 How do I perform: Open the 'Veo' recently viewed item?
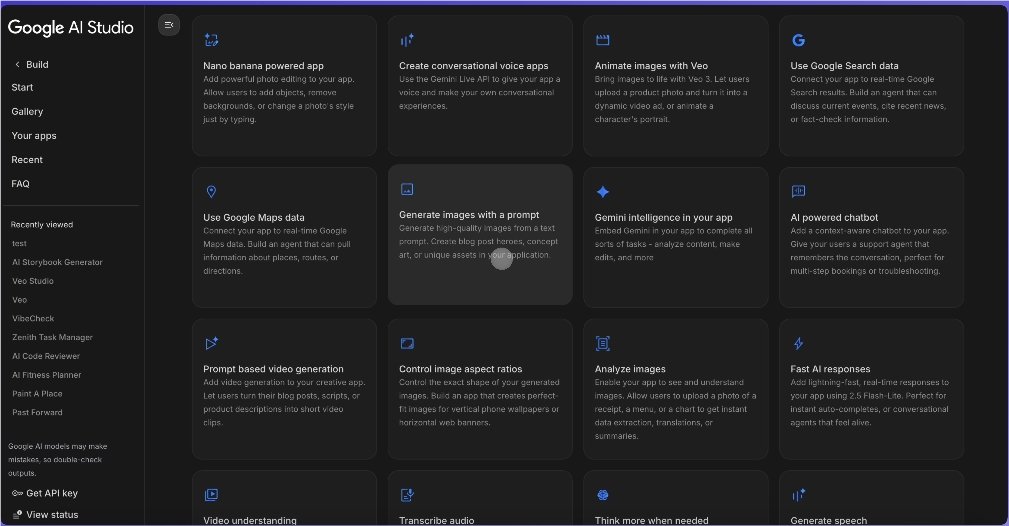tap(19, 299)
